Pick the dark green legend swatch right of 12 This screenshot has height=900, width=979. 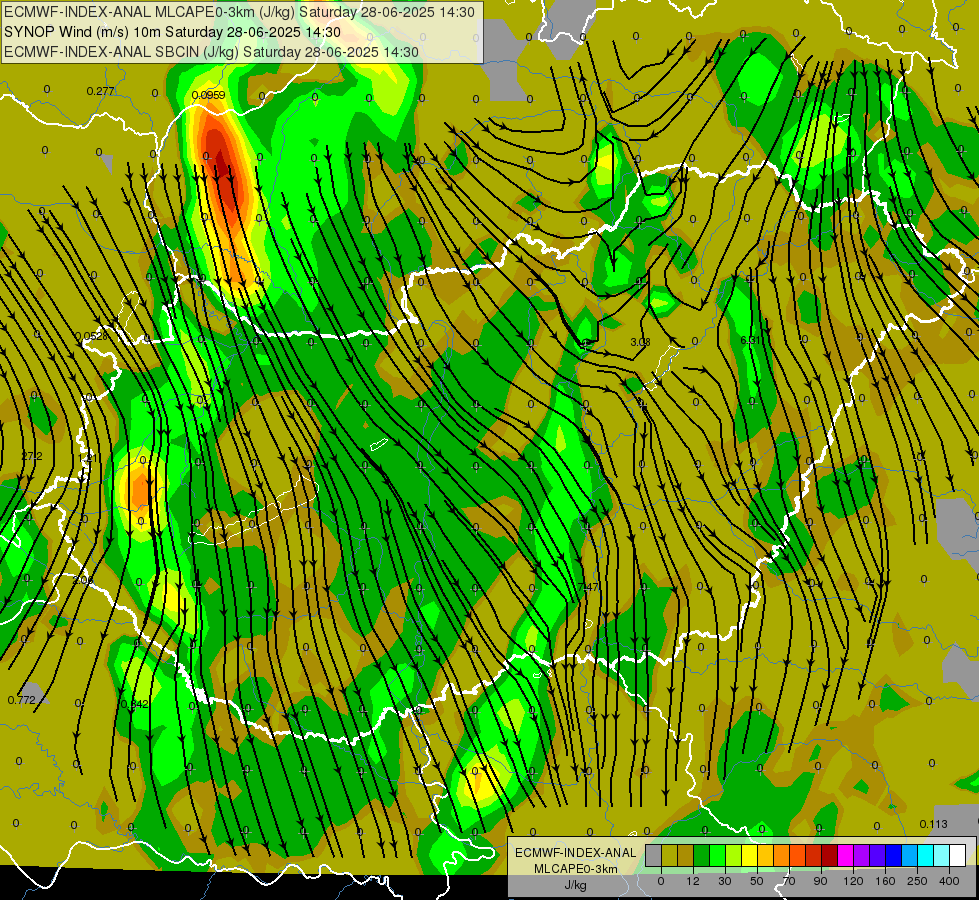702,855
